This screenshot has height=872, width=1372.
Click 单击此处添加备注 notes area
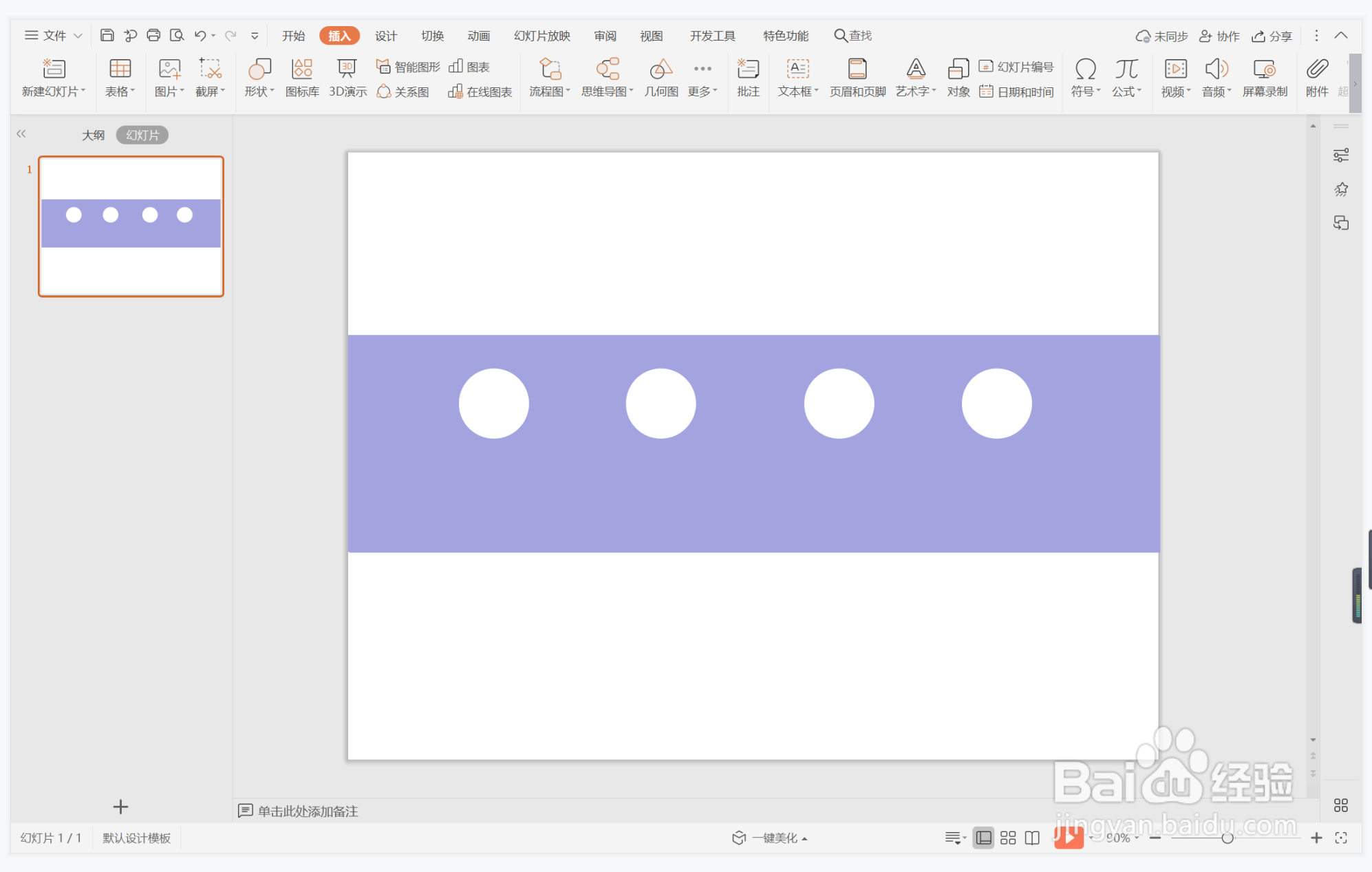pyautogui.click(x=307, y=811)
